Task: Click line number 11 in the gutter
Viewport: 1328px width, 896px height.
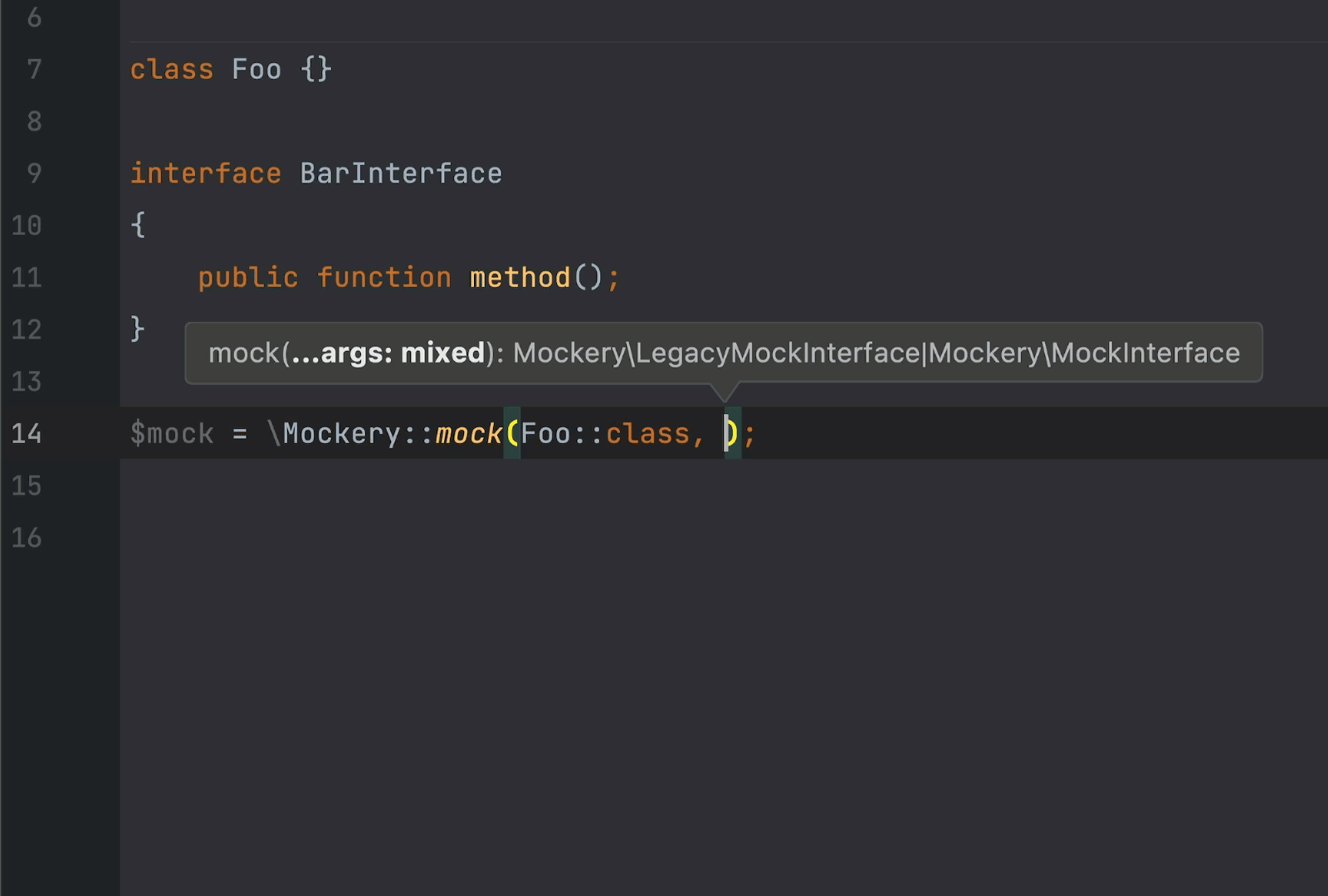Action: 27,277
